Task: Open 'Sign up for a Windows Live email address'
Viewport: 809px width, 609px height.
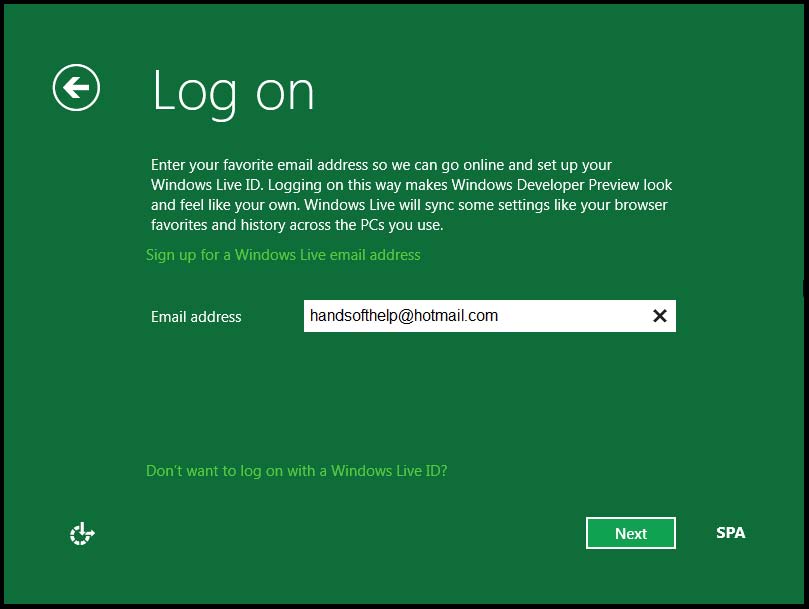Action: click(283, 255)
